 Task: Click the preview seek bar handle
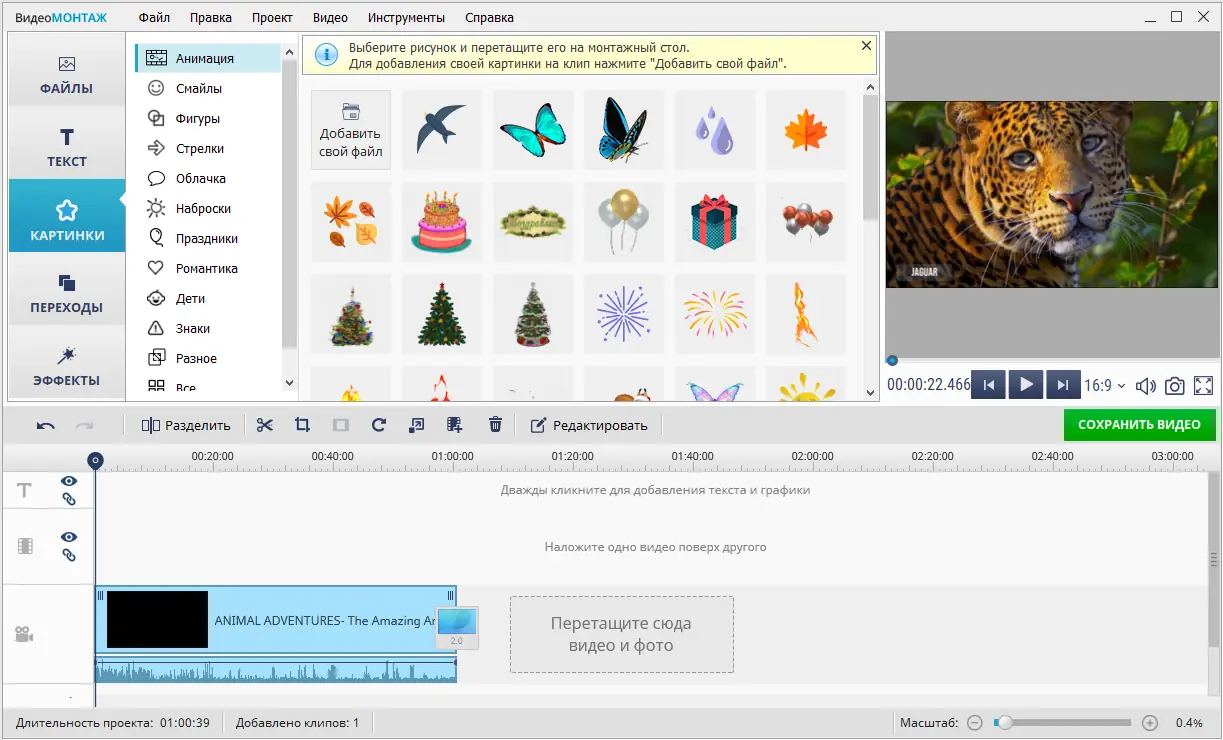tap(892, 361)
